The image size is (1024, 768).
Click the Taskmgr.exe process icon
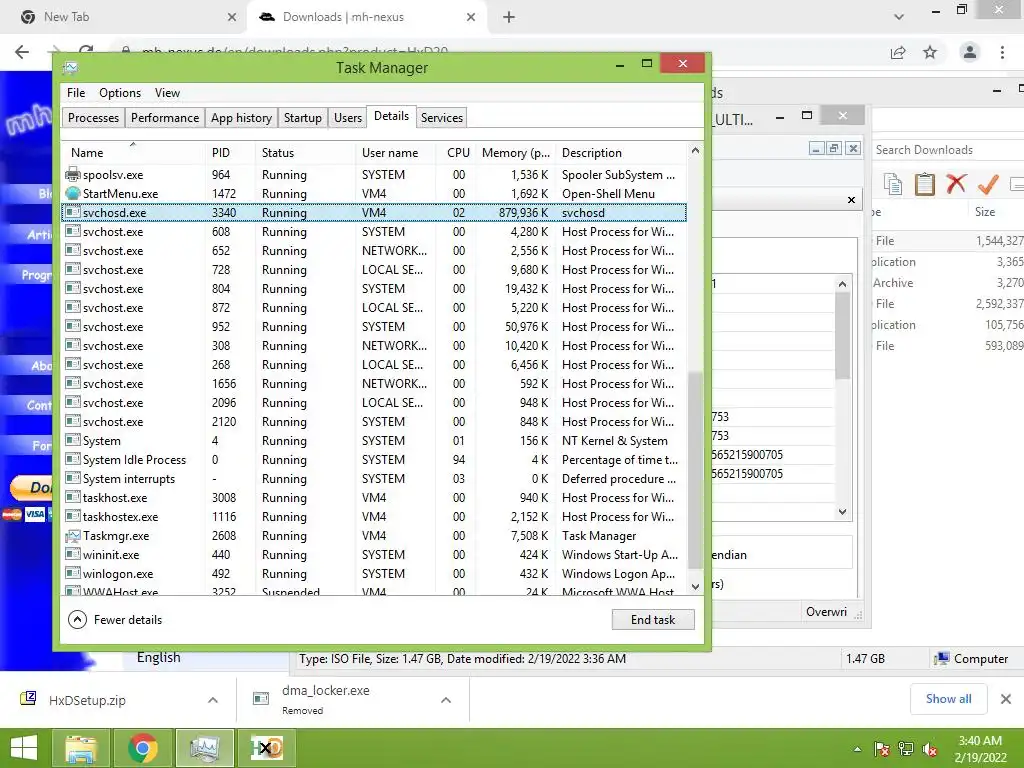click(72, 536)
